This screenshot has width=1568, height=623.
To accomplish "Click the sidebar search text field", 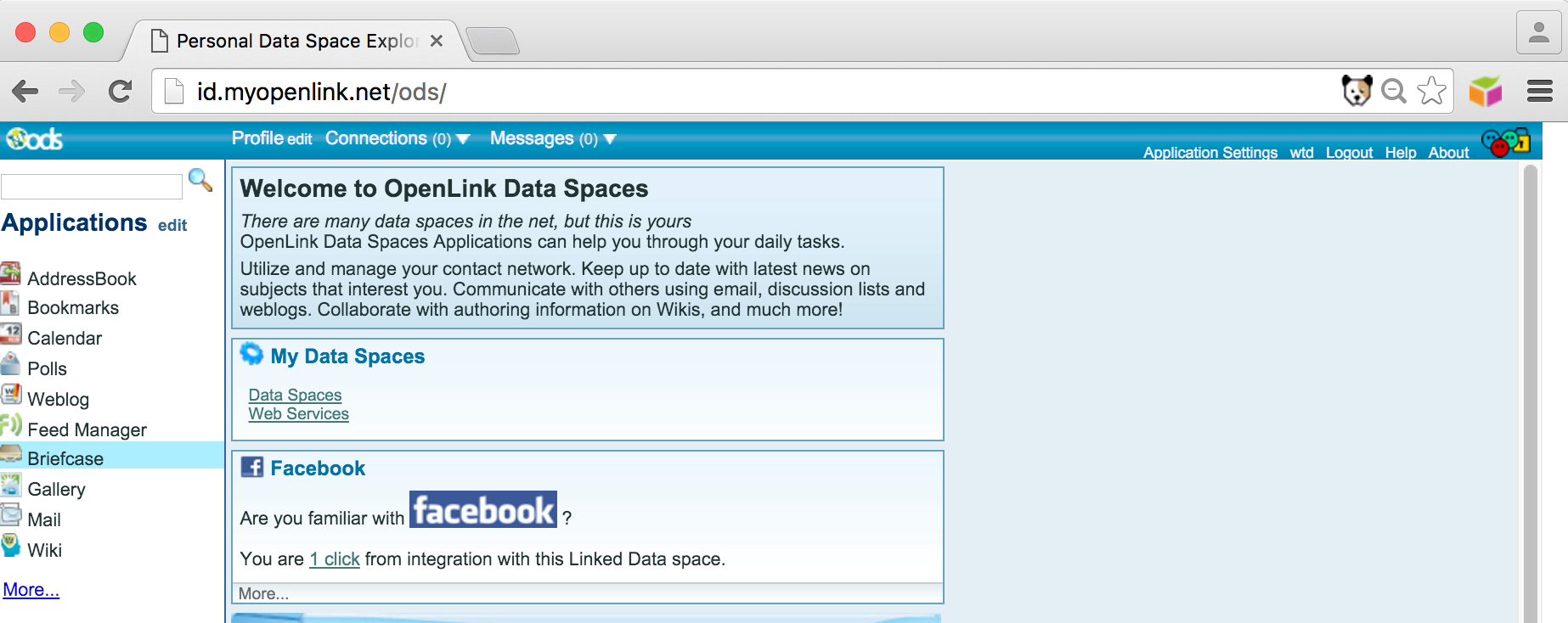I will pyautogui.click(x=92, y=187).
